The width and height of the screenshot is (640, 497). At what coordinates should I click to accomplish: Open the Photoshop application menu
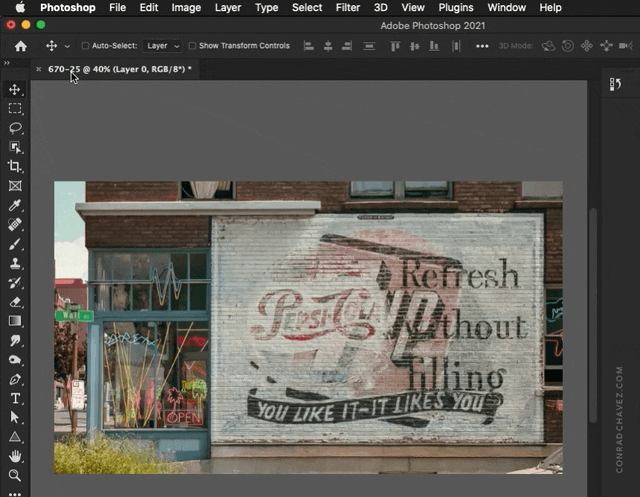click(67, 7)
